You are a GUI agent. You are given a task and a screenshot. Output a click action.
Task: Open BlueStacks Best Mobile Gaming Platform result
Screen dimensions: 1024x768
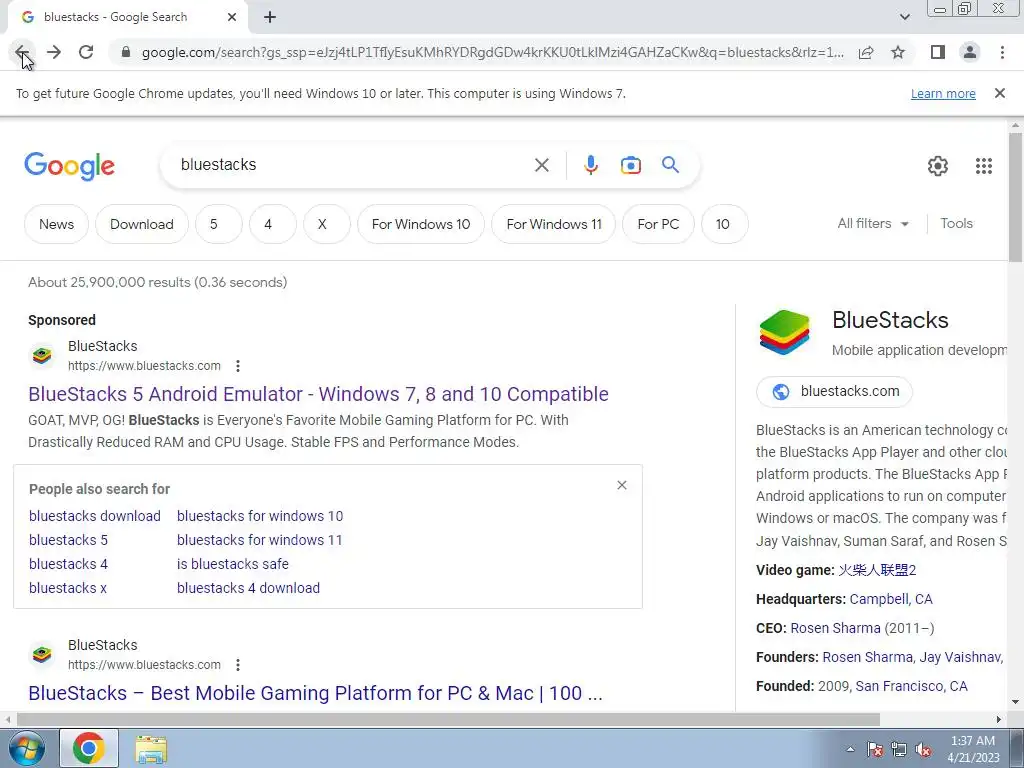pos(315,693)
